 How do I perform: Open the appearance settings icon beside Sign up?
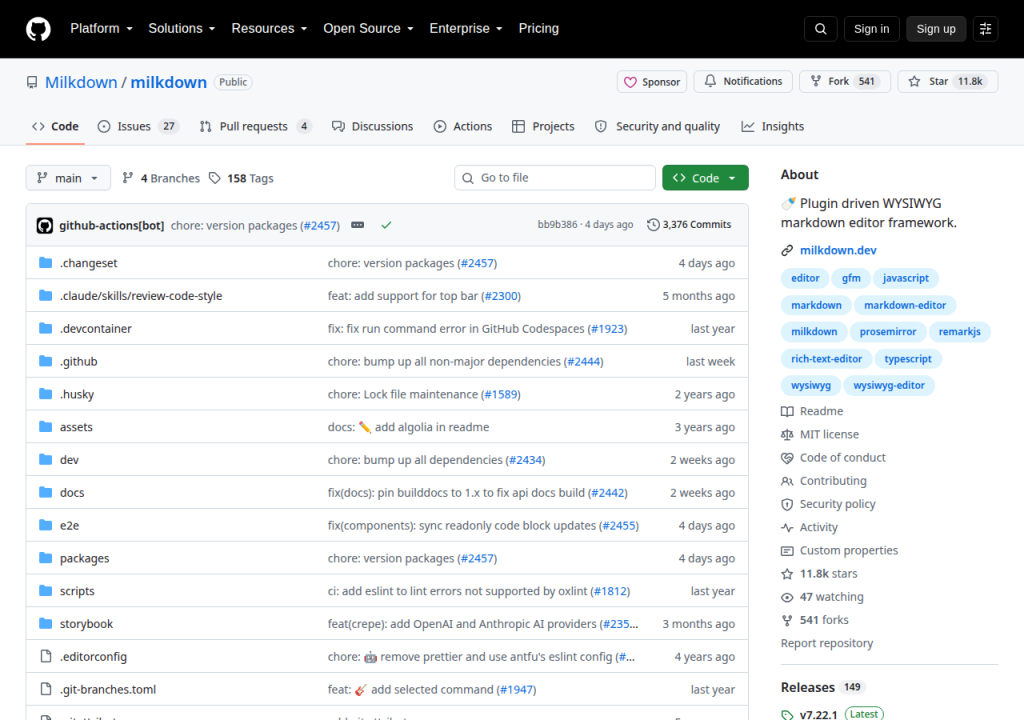(985, 29)
